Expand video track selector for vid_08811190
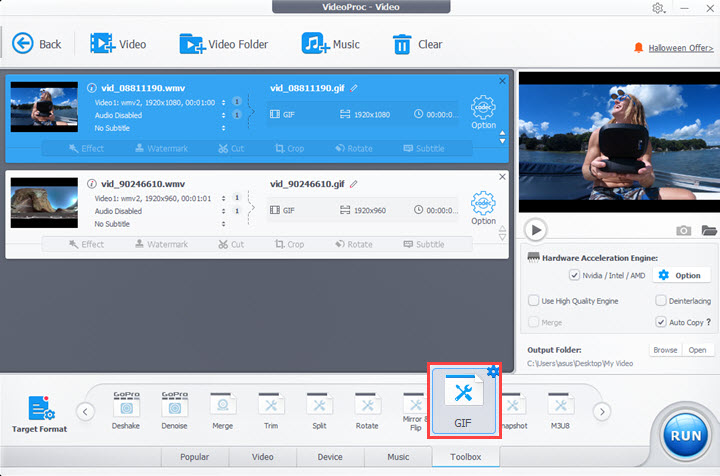The width and height of the screenshot is (720, 476). 224,102
